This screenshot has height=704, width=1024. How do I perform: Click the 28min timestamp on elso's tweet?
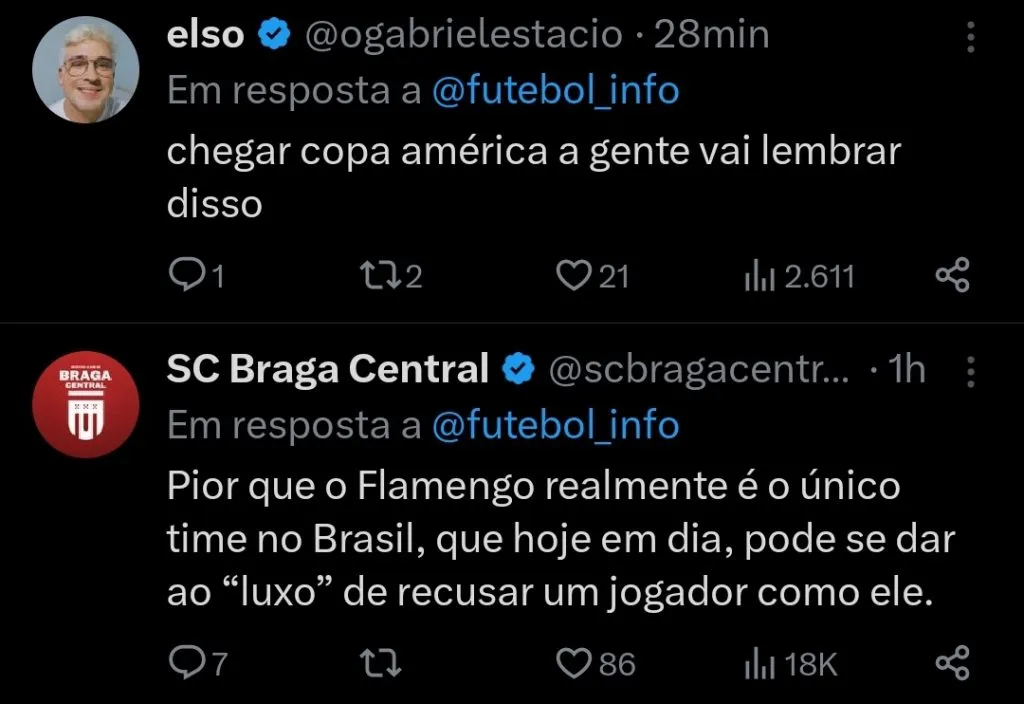[x=712, y=32]
